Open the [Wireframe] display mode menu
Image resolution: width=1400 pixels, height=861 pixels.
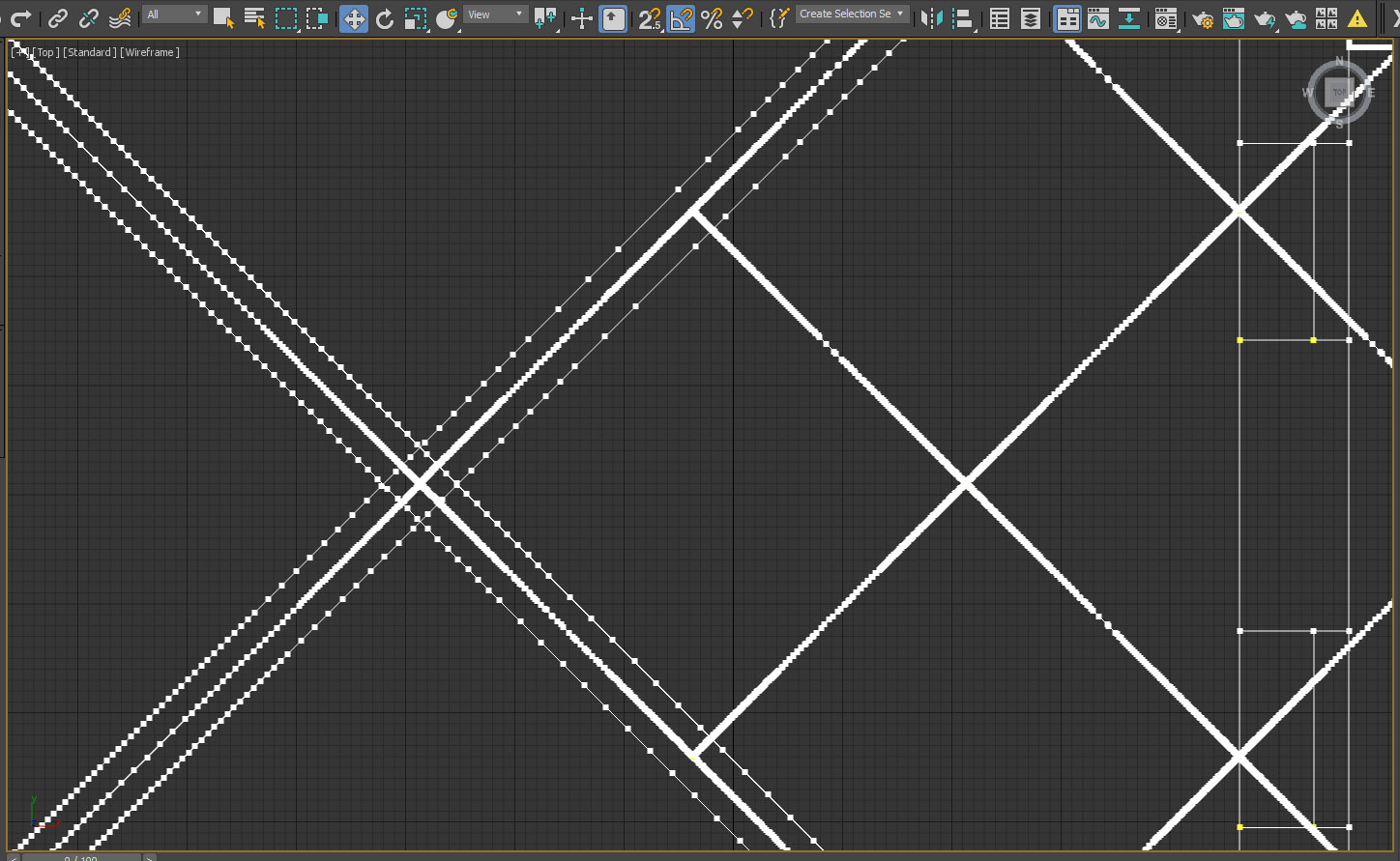click(150, 52)
